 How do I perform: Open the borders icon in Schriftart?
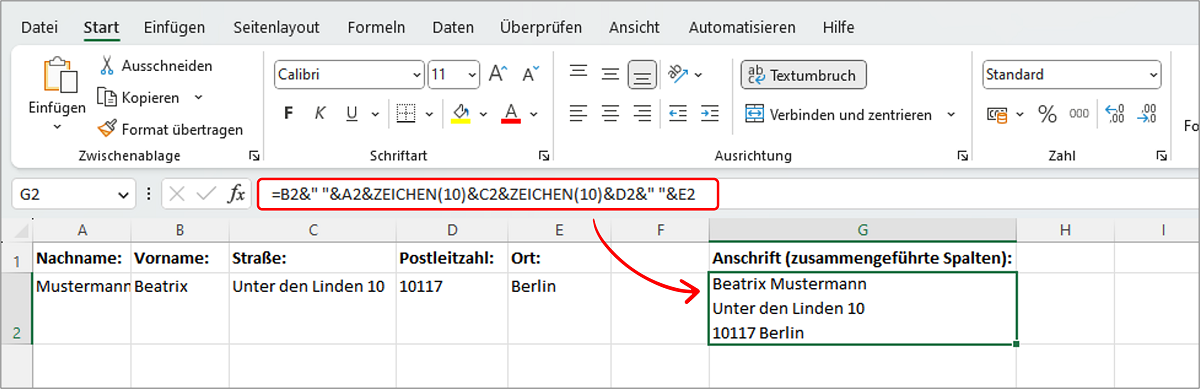(x=405, y=113)
